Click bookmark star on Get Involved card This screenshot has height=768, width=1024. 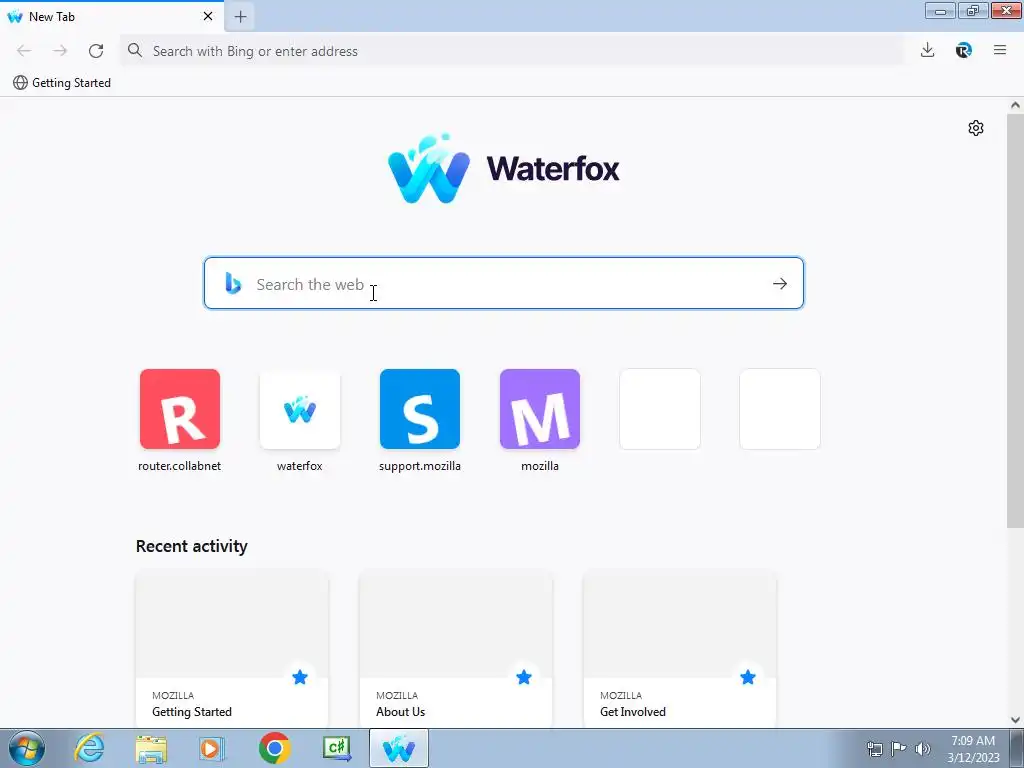tap(748, 677)
